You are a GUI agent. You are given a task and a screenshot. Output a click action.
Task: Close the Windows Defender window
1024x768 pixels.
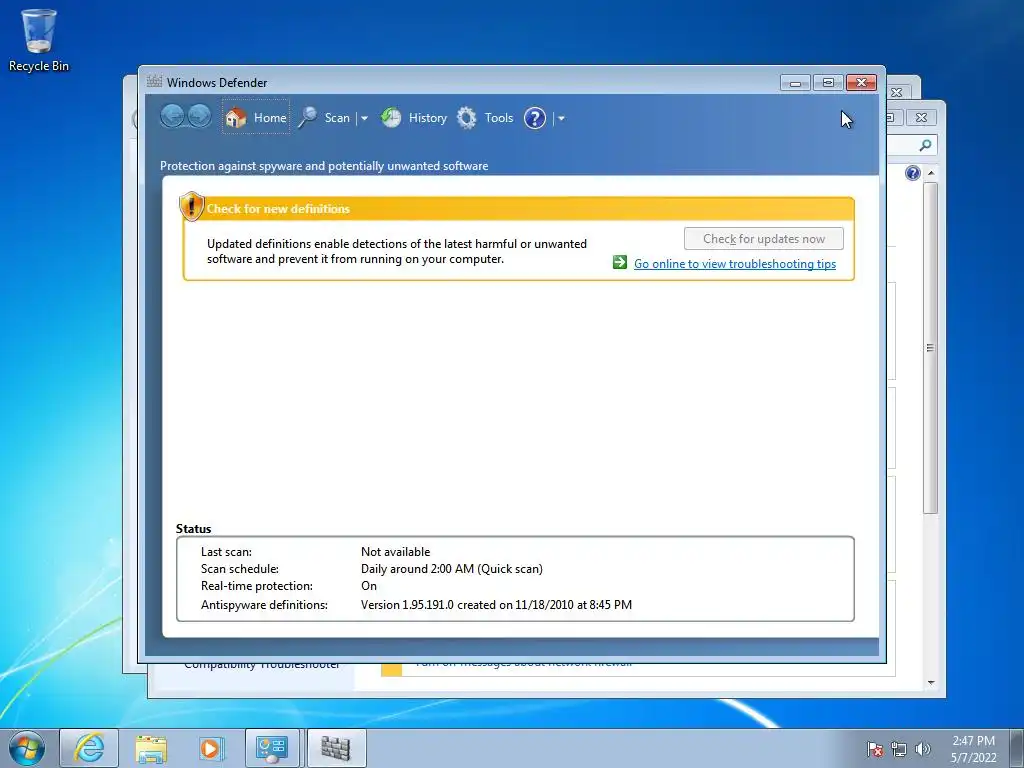(x=861, y=82)
